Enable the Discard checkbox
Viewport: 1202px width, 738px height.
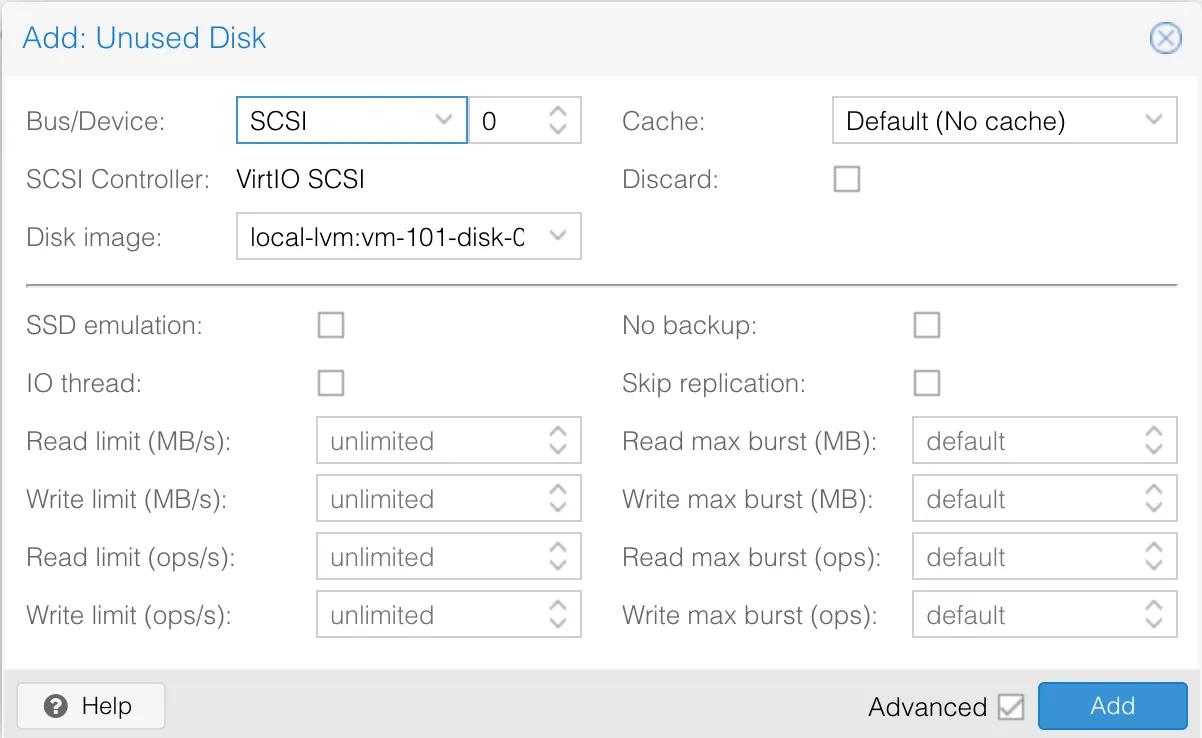pos(846,180)
